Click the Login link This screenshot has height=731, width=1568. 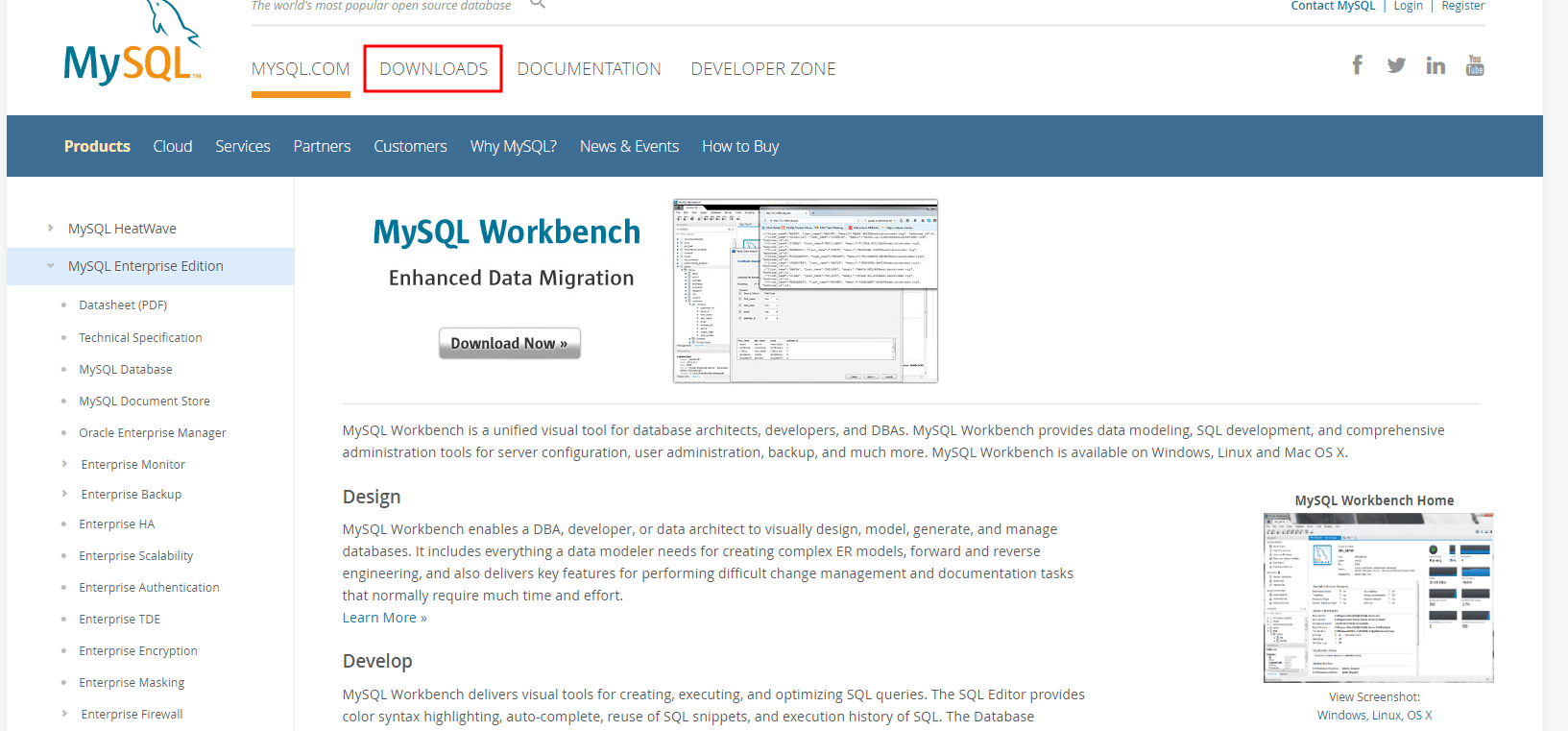coord(1409,6)
